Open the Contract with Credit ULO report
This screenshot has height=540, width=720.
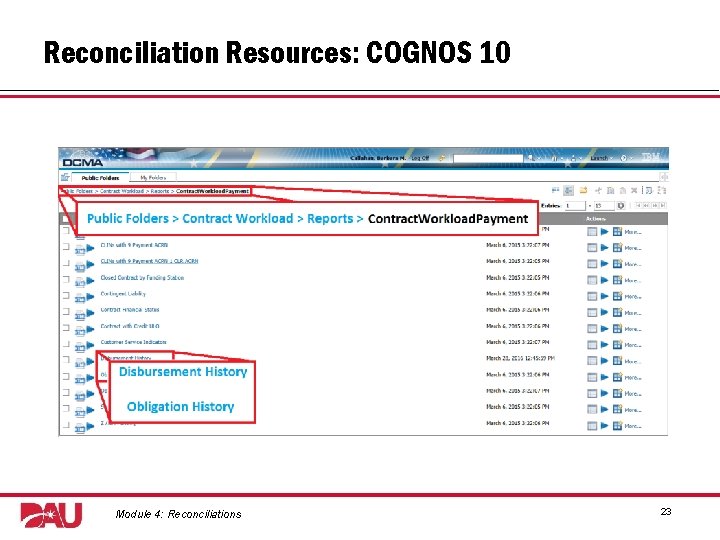[x=130, y=326]
